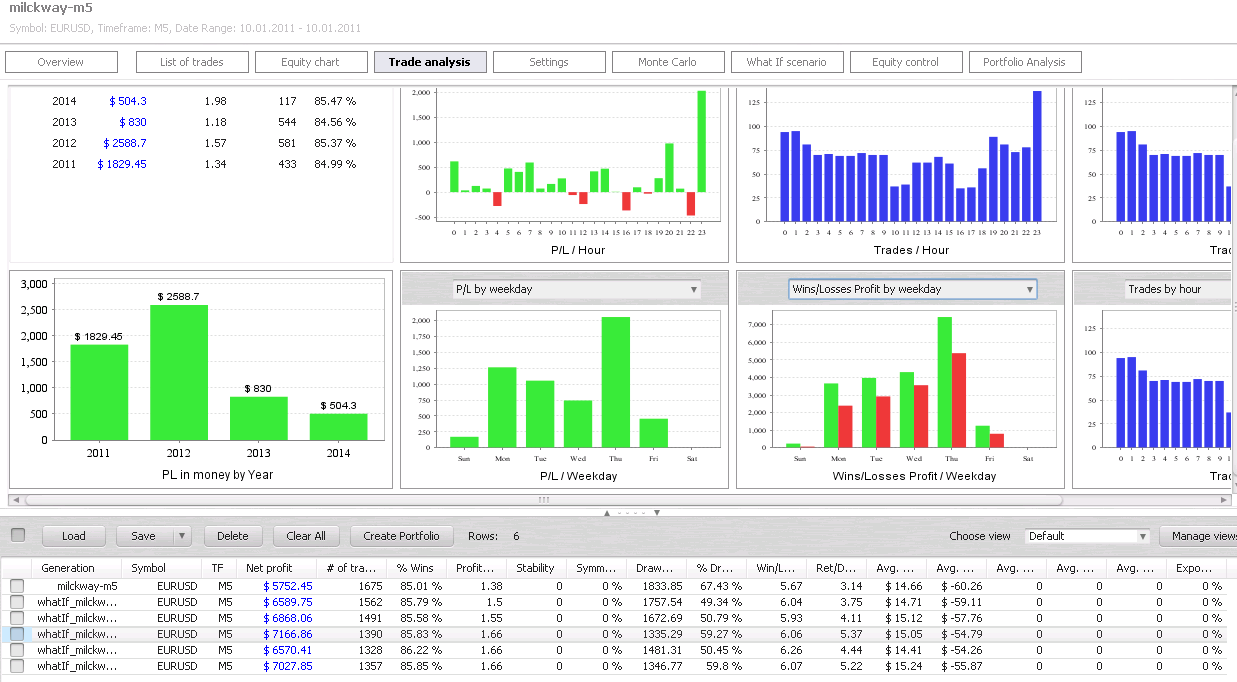Sort by Stability column header
Image resolution: width=1237 pixels, height=682 pixels.
pyautogui.click(x=535, y=568)
